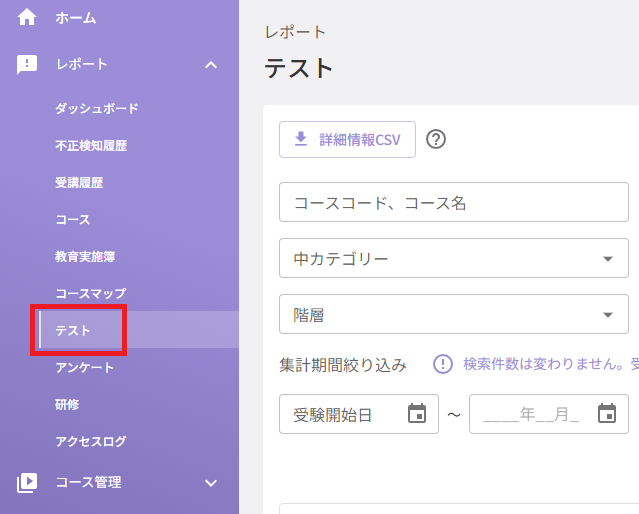Click the home house icon
The image size is (639, 514).
(27, 18)
